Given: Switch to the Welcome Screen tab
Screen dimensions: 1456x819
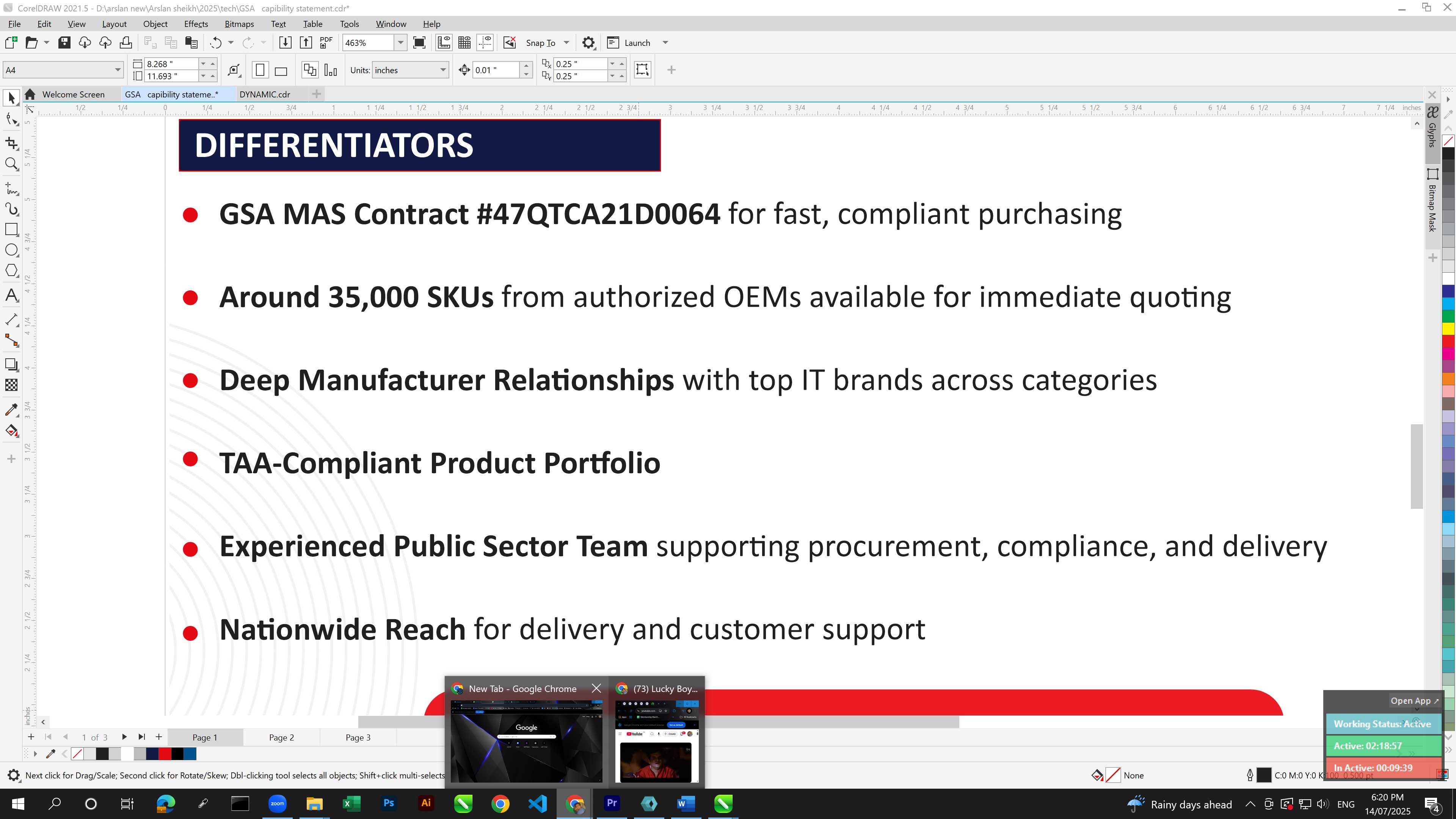Looking at the screenshot, I should [74, 94].
